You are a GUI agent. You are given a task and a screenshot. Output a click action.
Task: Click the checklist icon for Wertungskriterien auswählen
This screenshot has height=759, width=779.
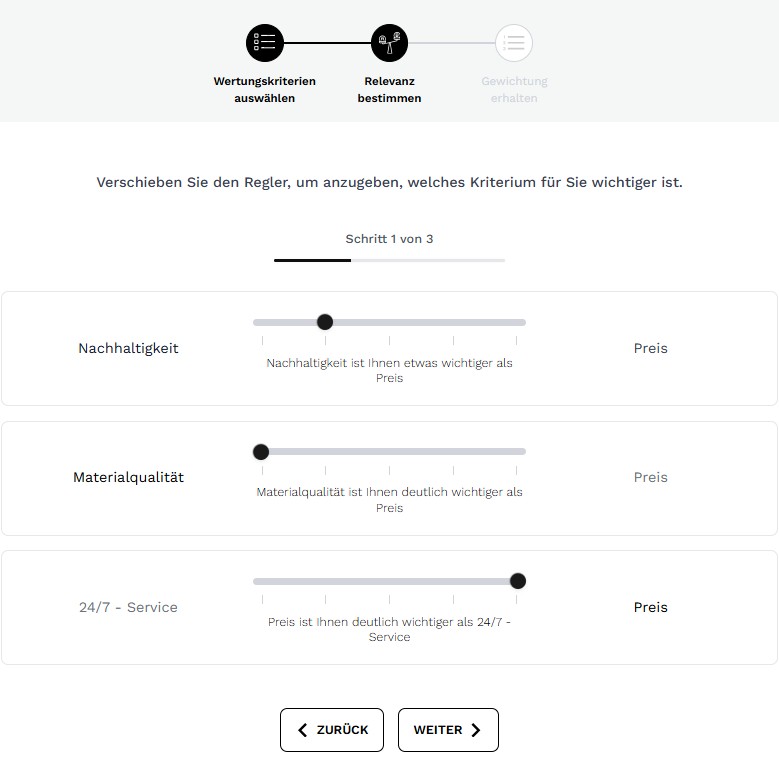265,43
